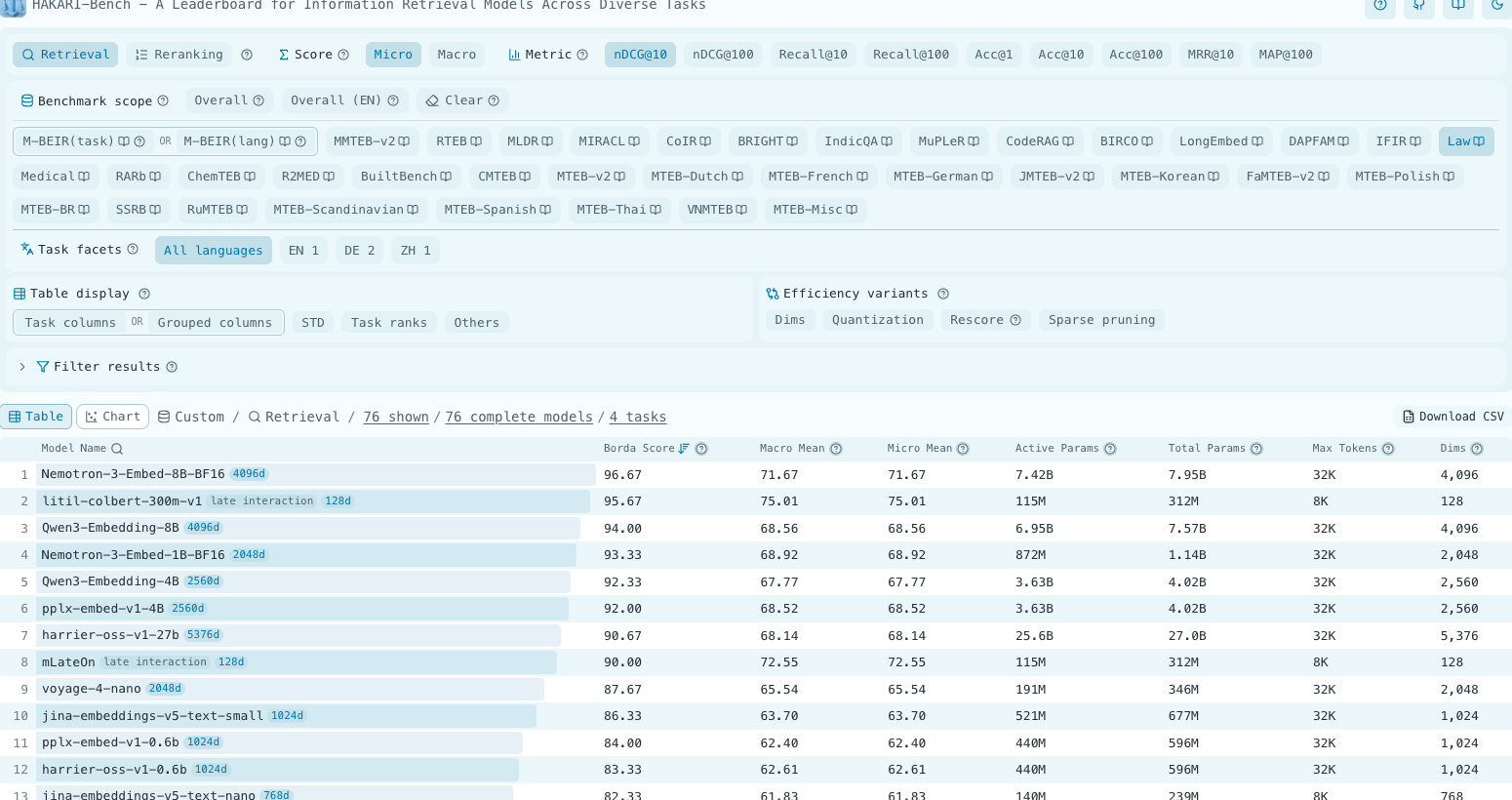Open the book icon beside MIRACL
Viewport: 1512px width, 800px height.
tap(634, 141)
